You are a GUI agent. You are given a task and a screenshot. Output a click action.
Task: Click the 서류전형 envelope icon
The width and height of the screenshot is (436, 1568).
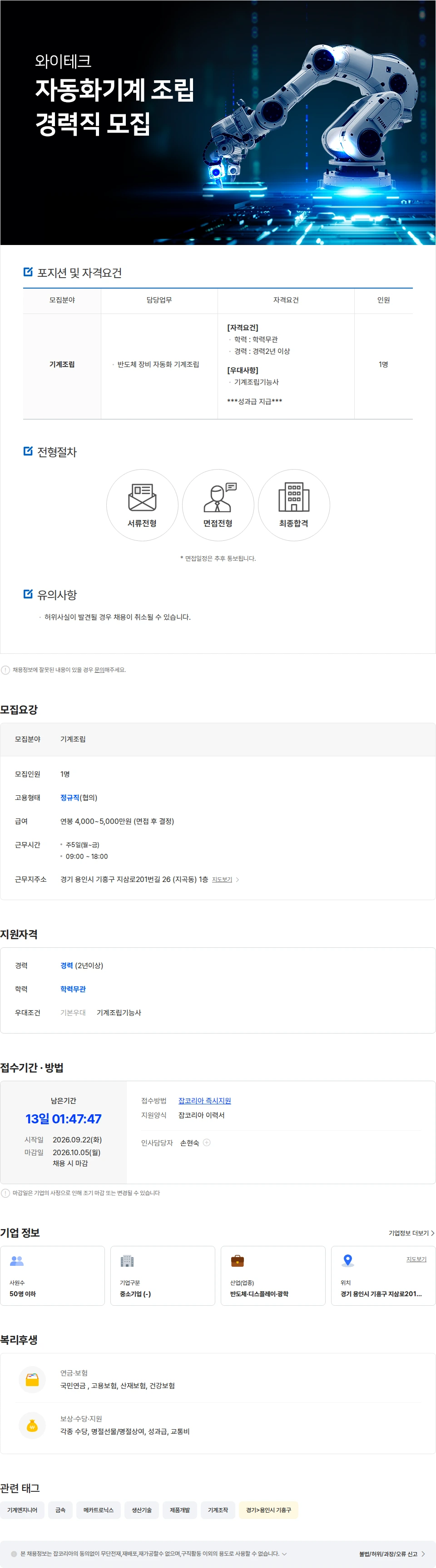142,497
